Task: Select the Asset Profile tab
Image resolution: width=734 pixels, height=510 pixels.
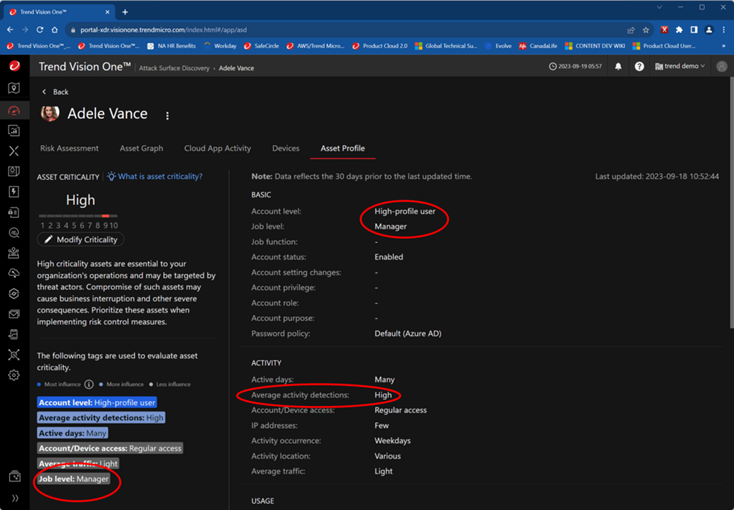Action: (x=343, y=148)
